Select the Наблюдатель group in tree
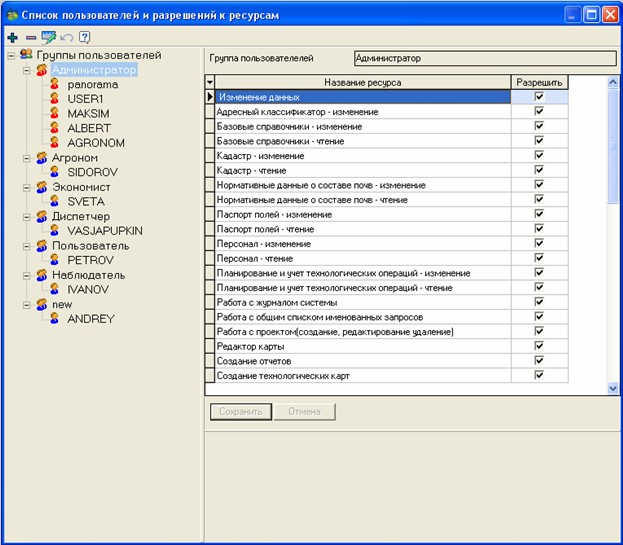The height and width of the screenshot is (545, 623). click(x=88, y=275)
